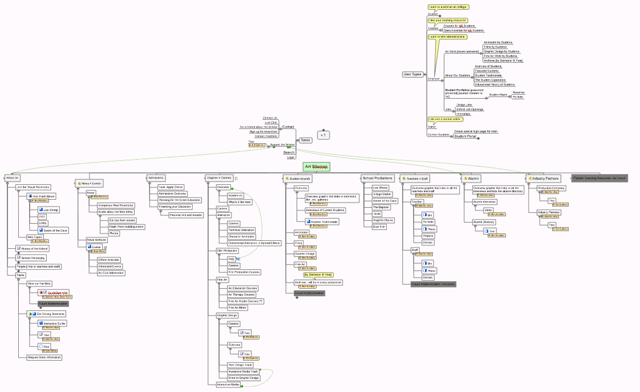Select the dark grey Future Learning Resources node
Image resolution: width=640 pixels, height=392 pixels.
point(599,178)
